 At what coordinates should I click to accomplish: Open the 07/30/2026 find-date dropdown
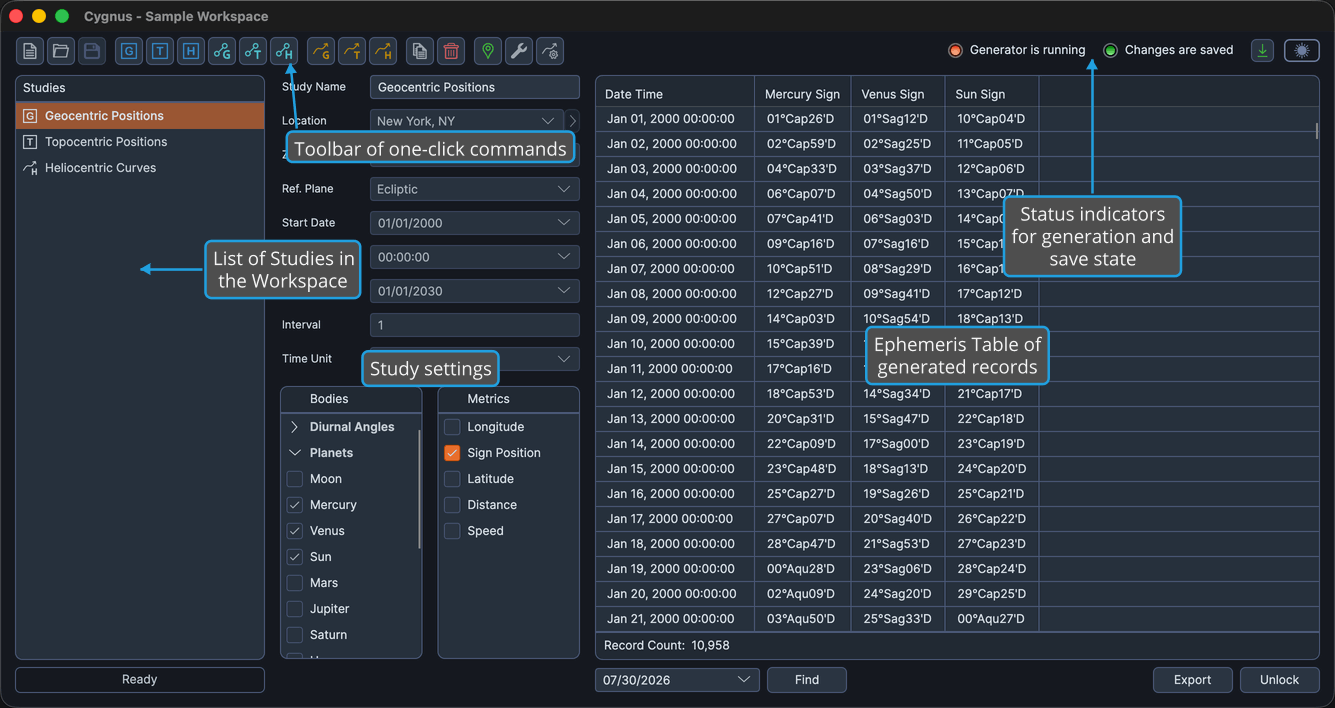[x=677, y=680]
